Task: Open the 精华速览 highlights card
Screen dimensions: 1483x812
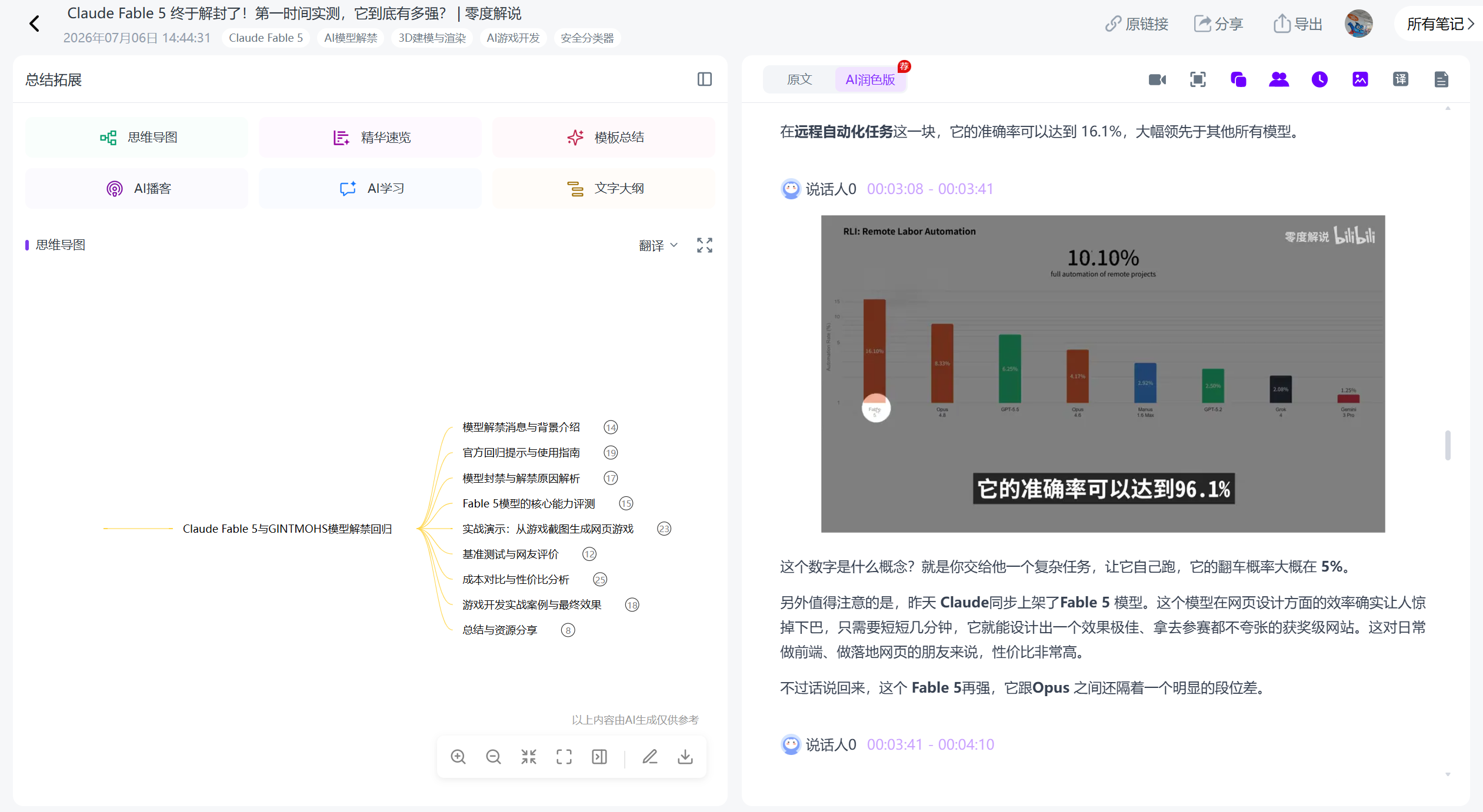Action: point(370,138)
